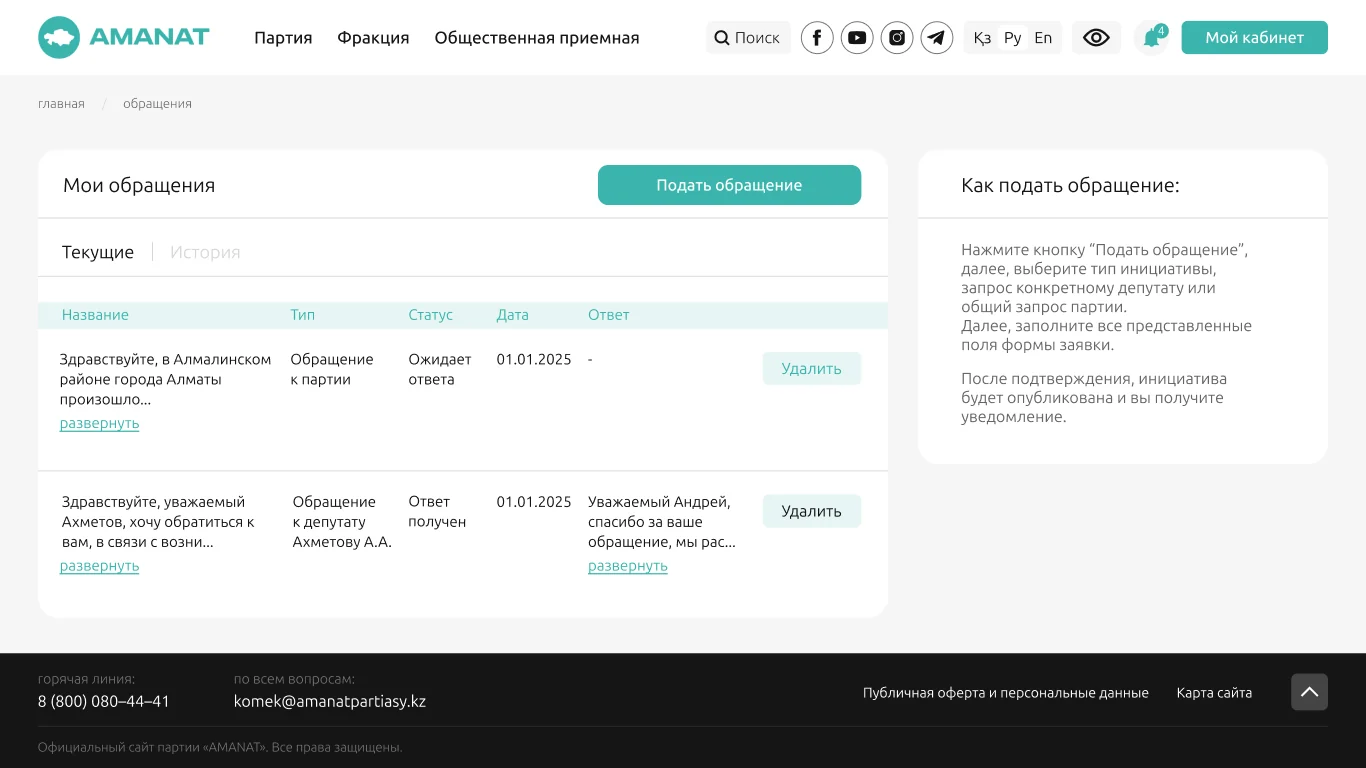Screen dimensions: 1366x768
Task: Open the Поиск search field
Action: (748, 38)
